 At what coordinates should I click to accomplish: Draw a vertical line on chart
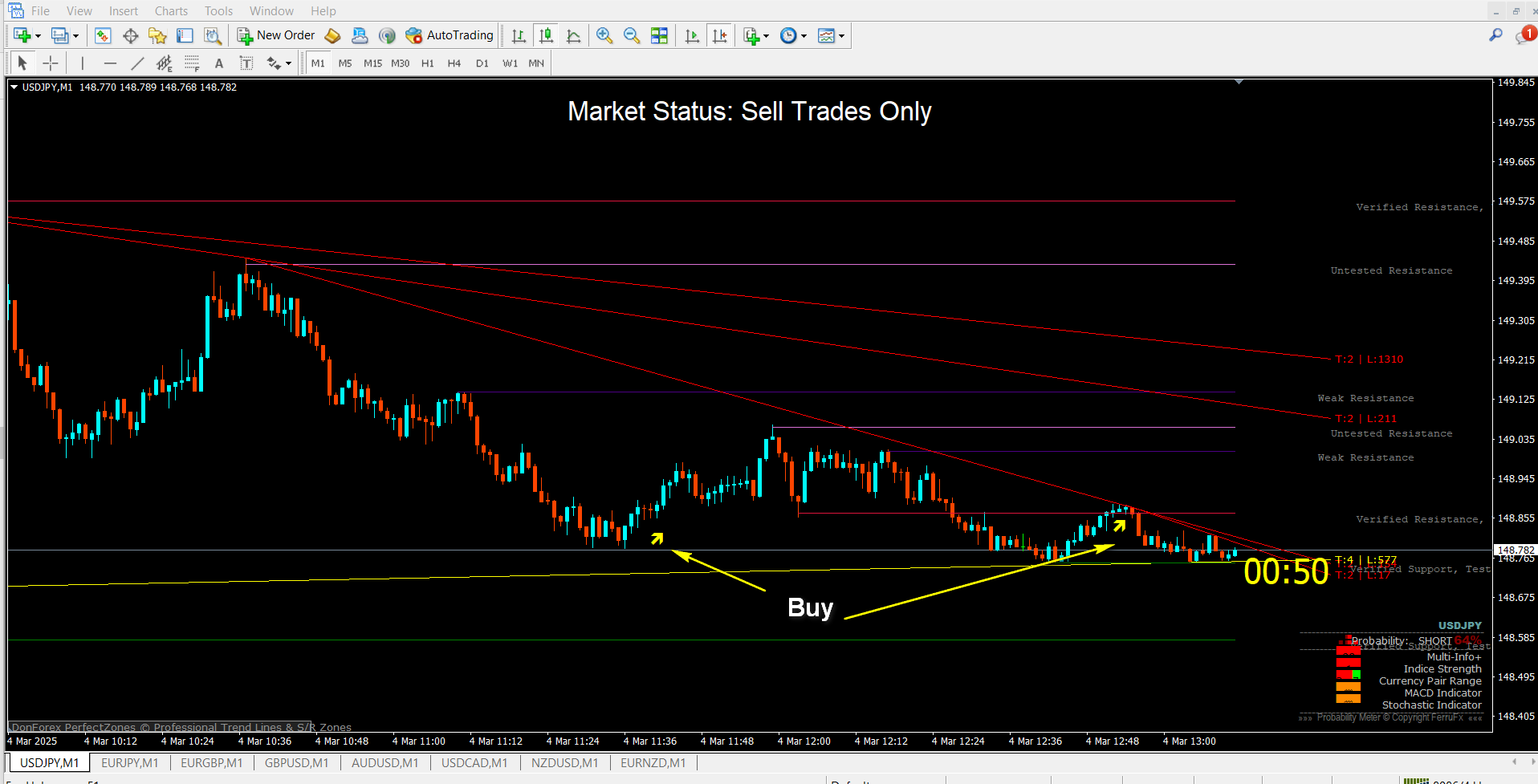83,63
